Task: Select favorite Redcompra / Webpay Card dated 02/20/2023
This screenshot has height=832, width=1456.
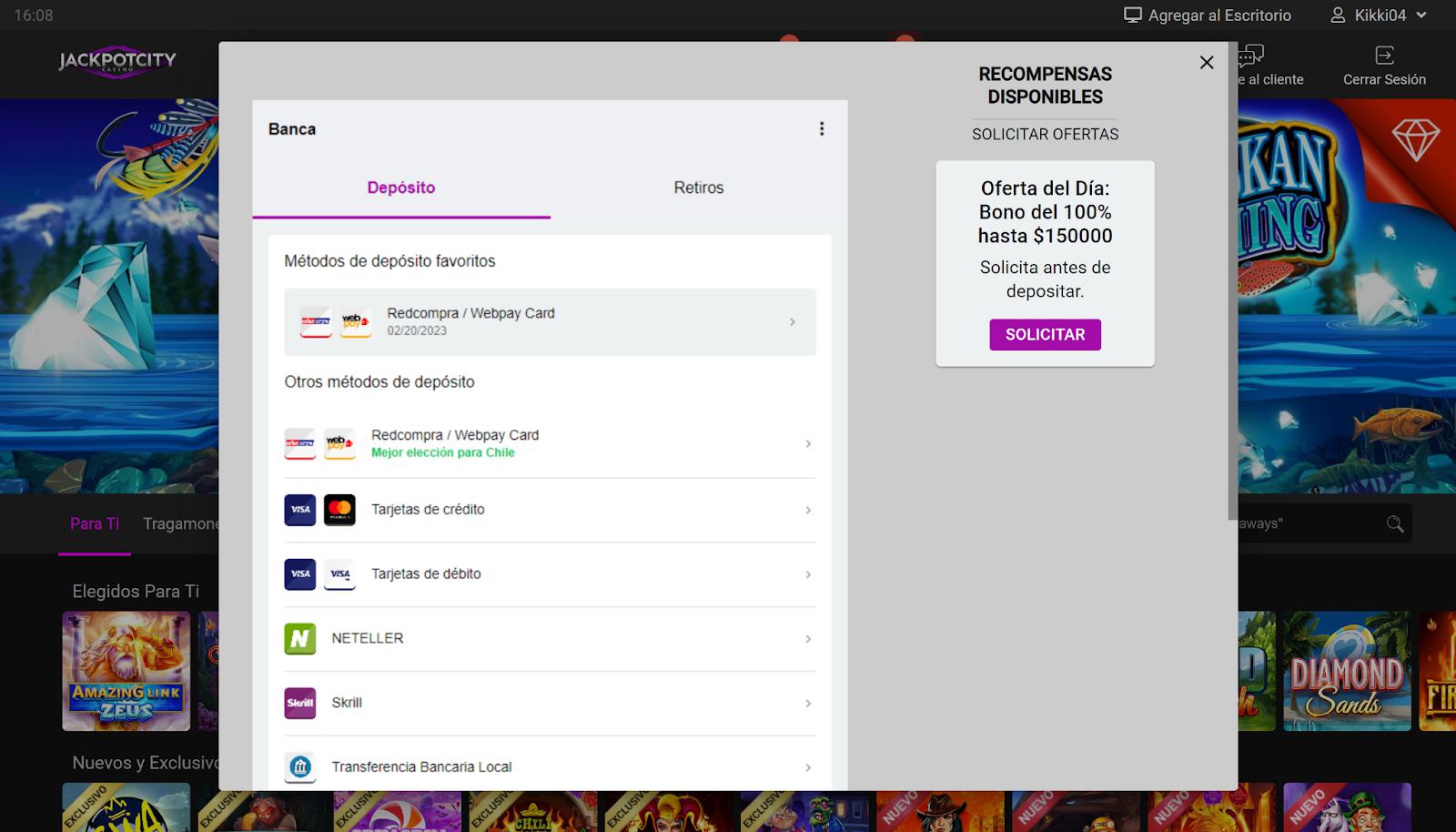Action: tap(550, 322)
